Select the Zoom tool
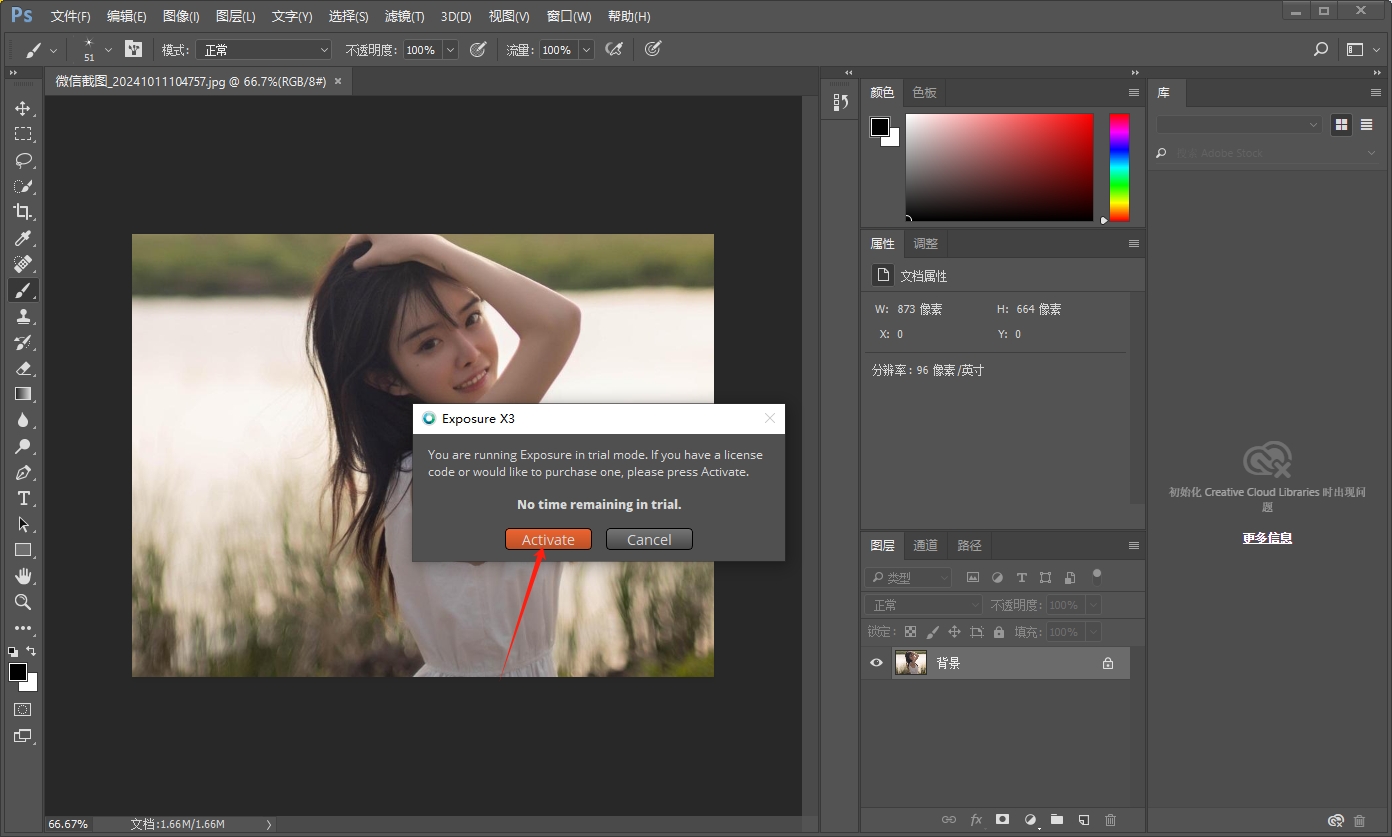 tap(22, 602)
